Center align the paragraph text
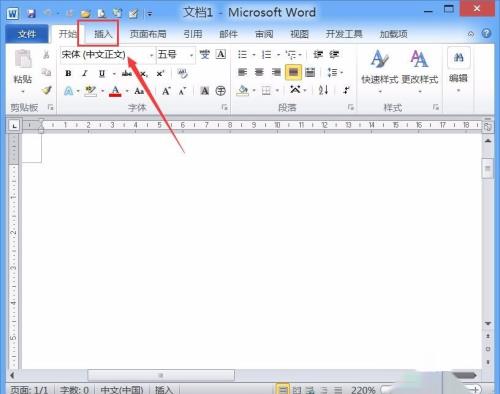Viewport: 500px width, 394px height. pos(259,72)
